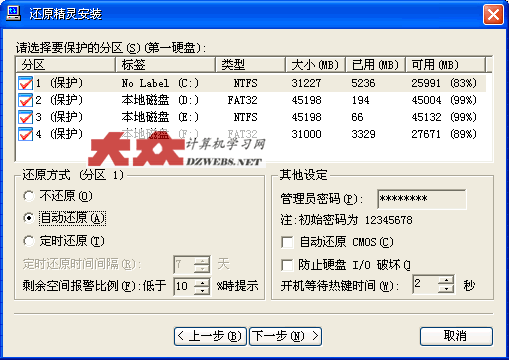Click the NTFS type in E: row
509x360 pixels.
coord(245,117)
